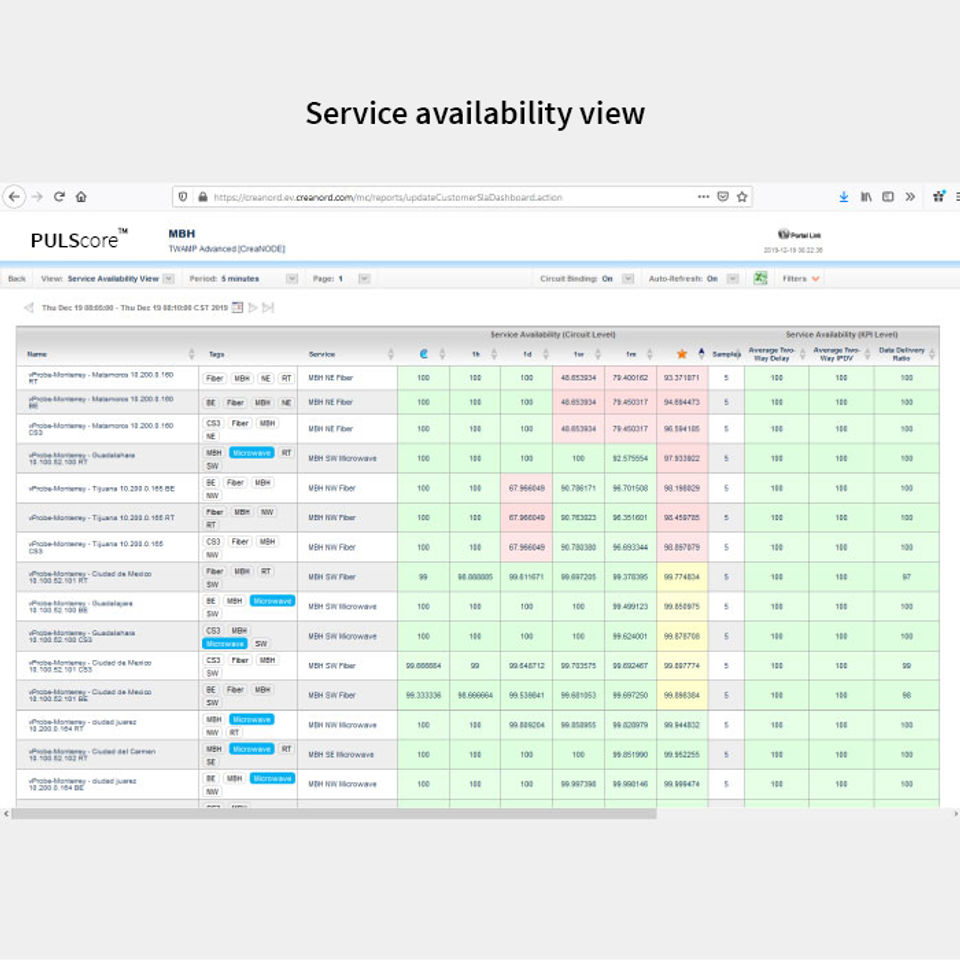Open vProbe-Monterrey Tijuana 10.200.0.165 BE row
Viewport: 960px width, 960px height.
coord(102,489)
